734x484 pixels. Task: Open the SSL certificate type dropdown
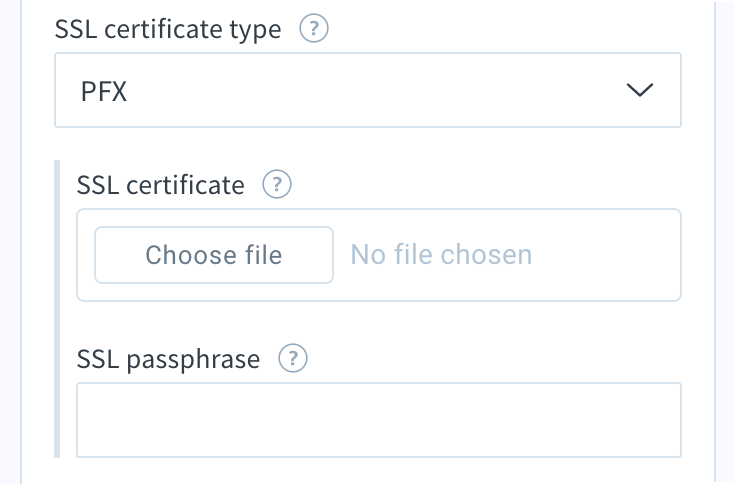(368, 90)
